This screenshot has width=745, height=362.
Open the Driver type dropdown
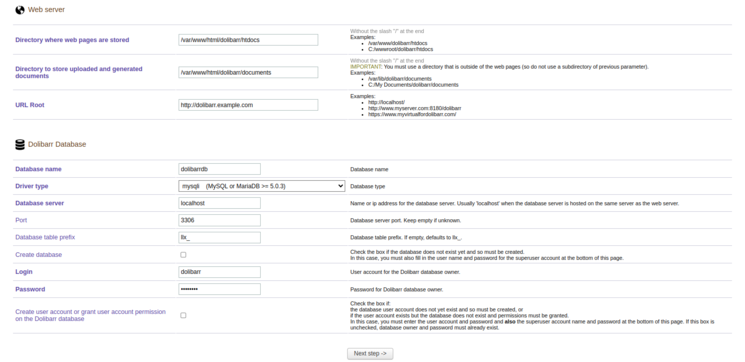pyautogui.click(x=262, y=186)
